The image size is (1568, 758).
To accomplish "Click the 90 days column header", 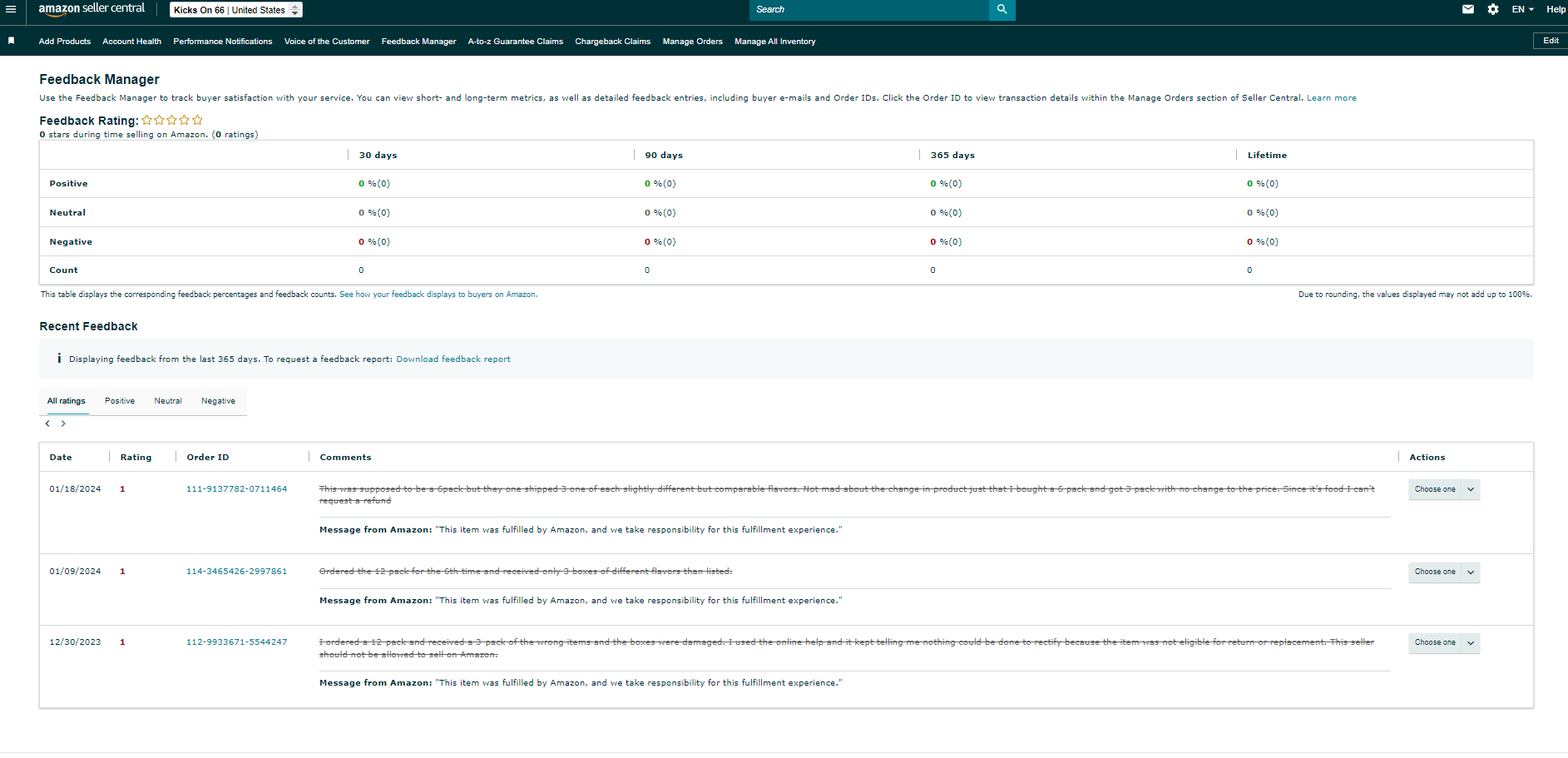I will (664, 156).
